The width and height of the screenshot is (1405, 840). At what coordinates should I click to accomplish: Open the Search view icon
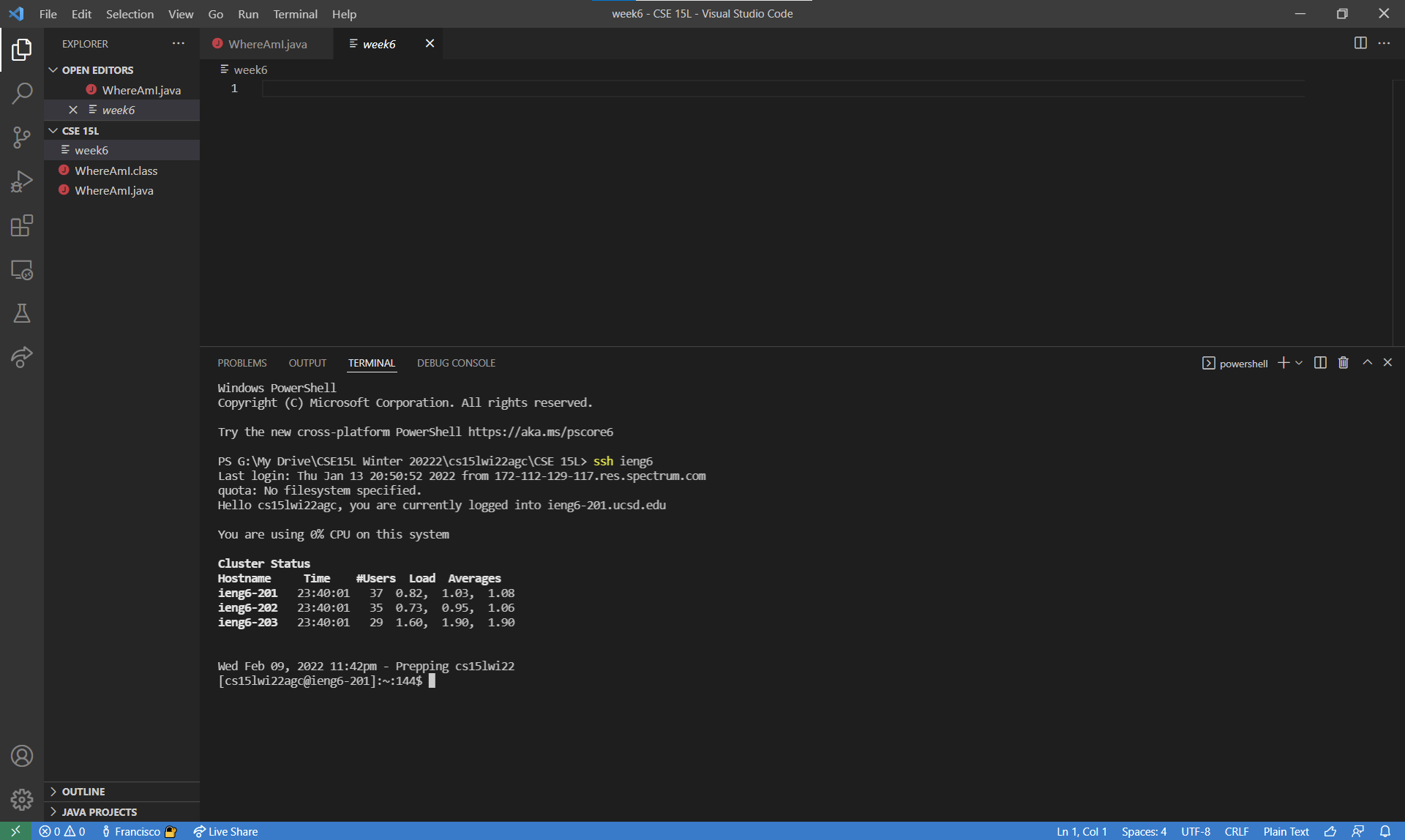[x=22, y=94]
